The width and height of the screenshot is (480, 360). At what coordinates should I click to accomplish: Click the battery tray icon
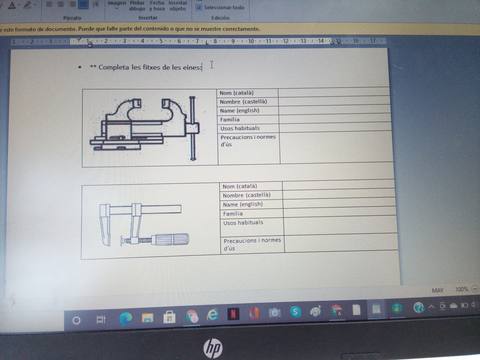coord(464,305)
